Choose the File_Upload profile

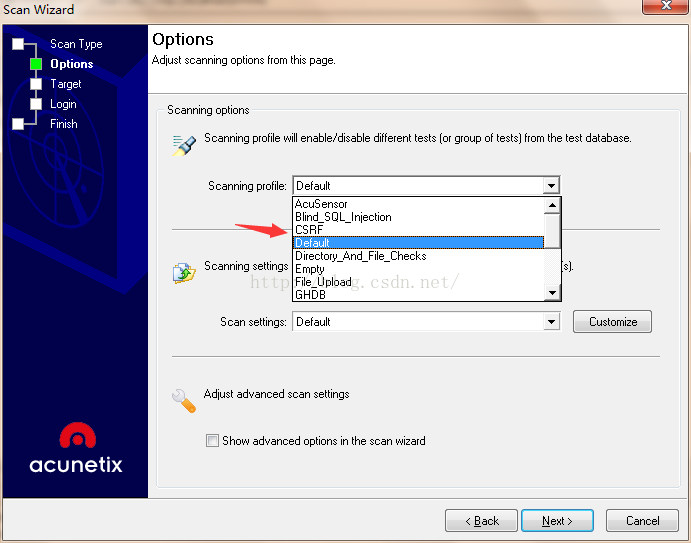tap(419, 282)
